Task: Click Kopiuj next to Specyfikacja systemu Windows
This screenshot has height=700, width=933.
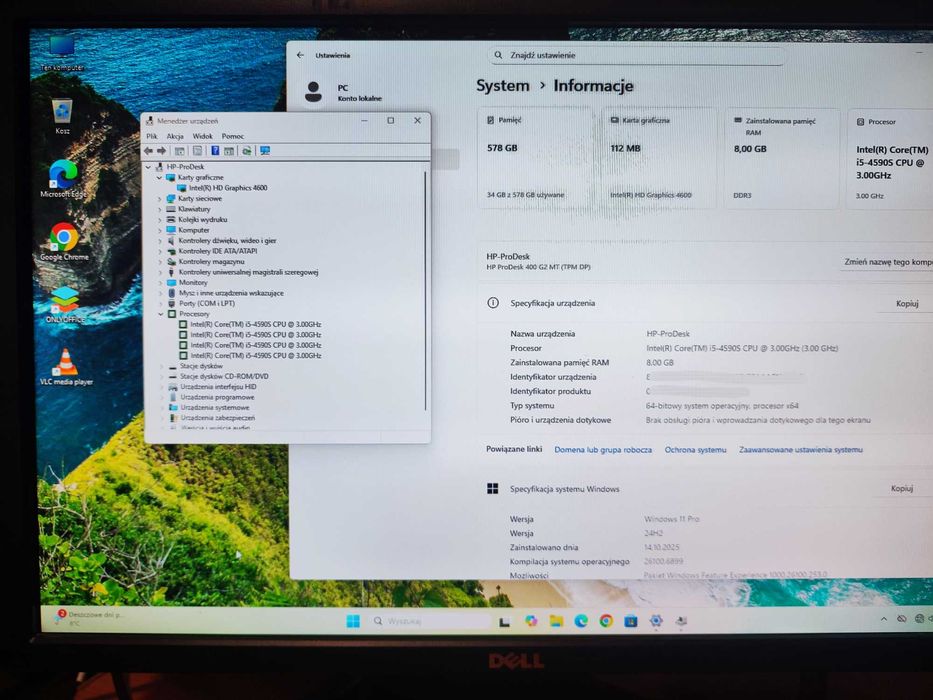Action: tap(902, 489)
